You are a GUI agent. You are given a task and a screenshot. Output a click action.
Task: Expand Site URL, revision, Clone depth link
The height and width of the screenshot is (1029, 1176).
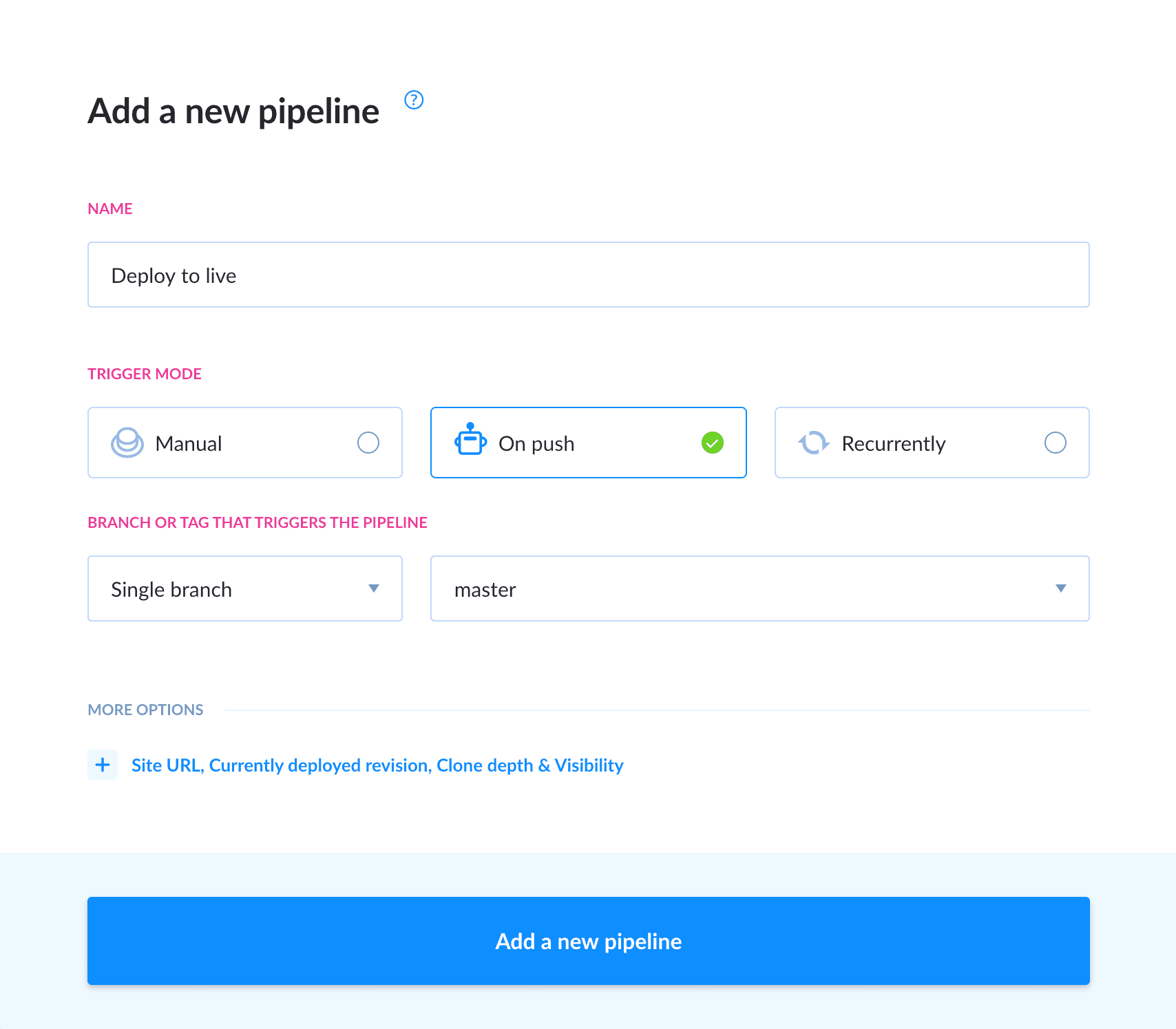[x=377, y=765]
